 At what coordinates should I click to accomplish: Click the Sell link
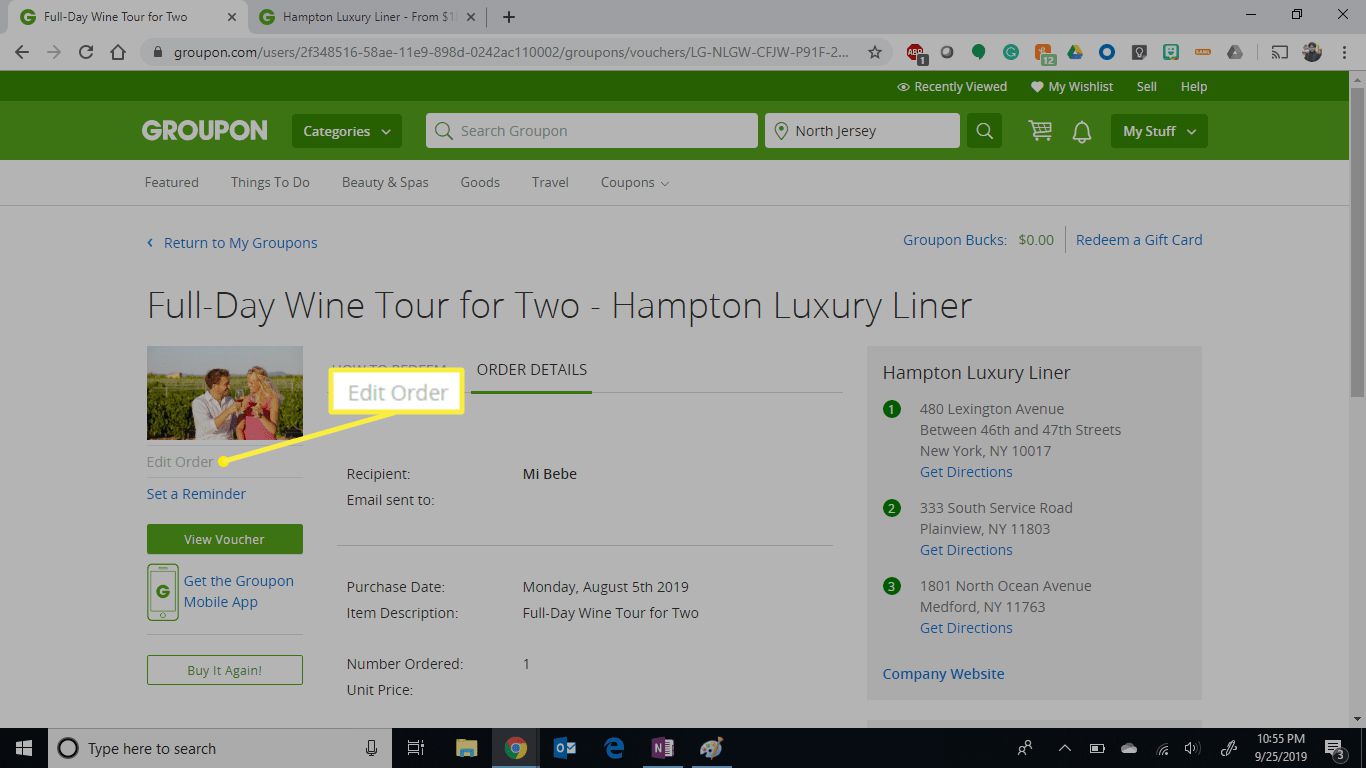(1147, 87)
